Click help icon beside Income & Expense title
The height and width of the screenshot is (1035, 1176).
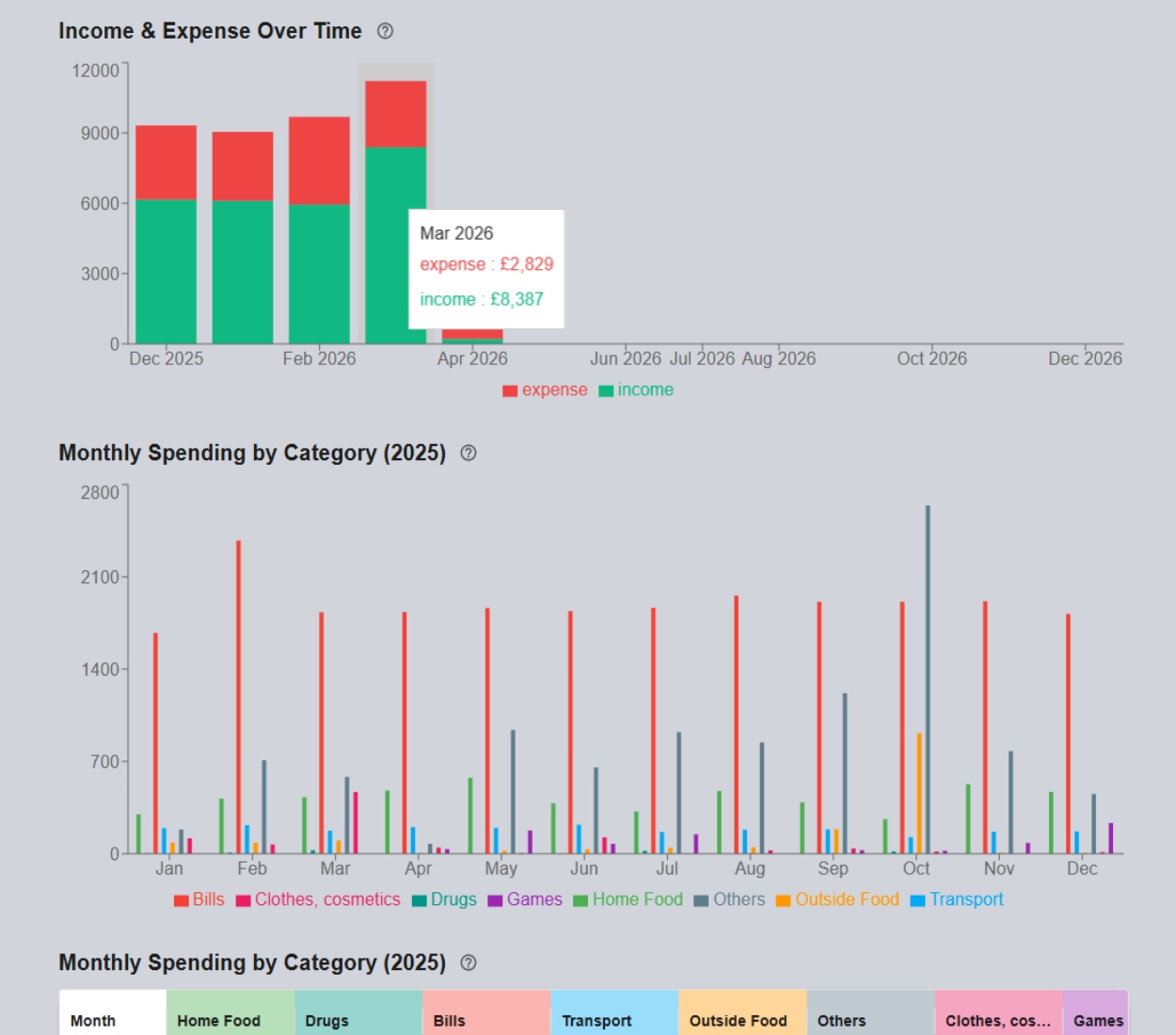coord(385,31)
